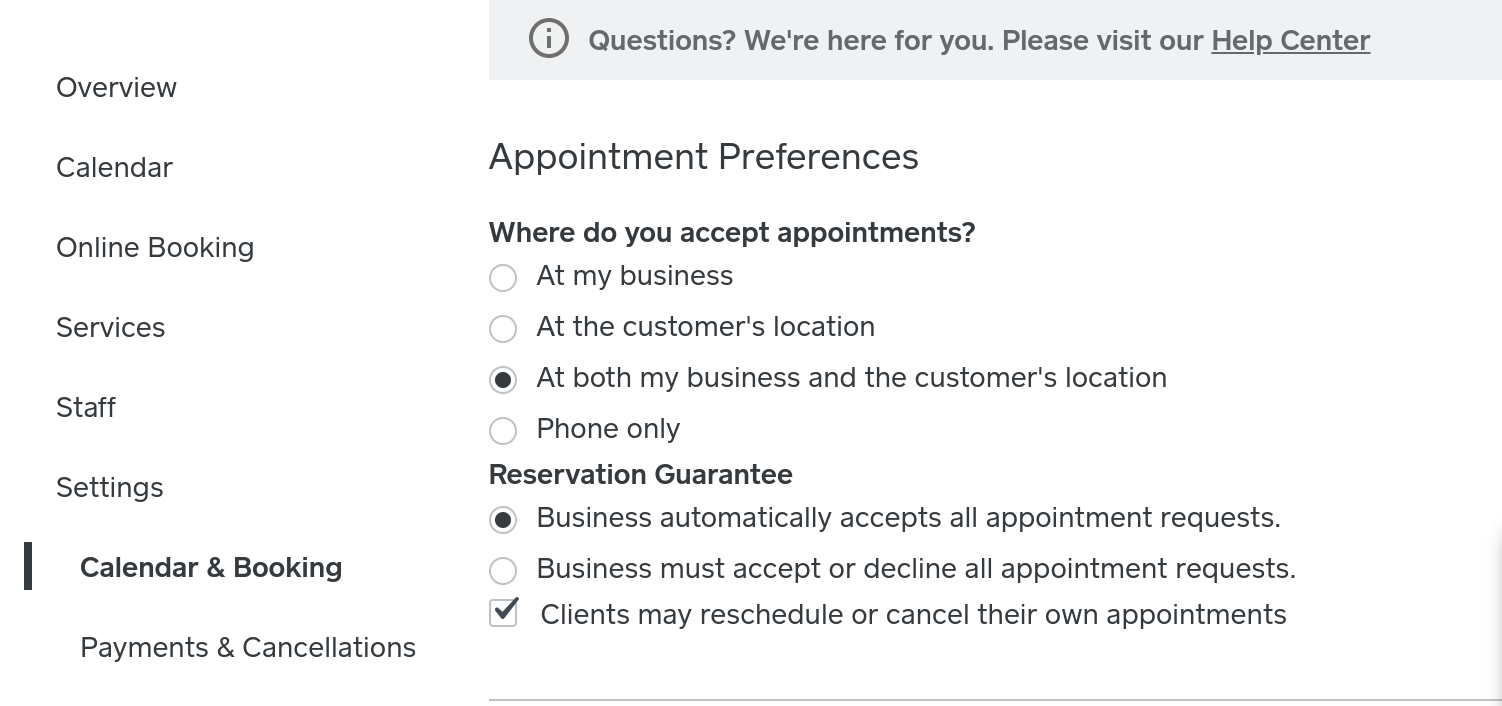The image size is (1502, 706).
Task: Click the info icon in the banner
Action: [548, 40]
